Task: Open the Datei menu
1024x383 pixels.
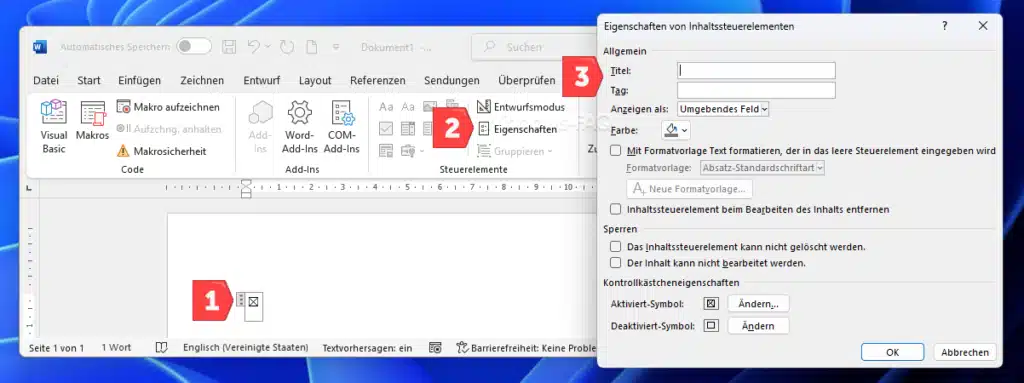Action: (46, 80)
